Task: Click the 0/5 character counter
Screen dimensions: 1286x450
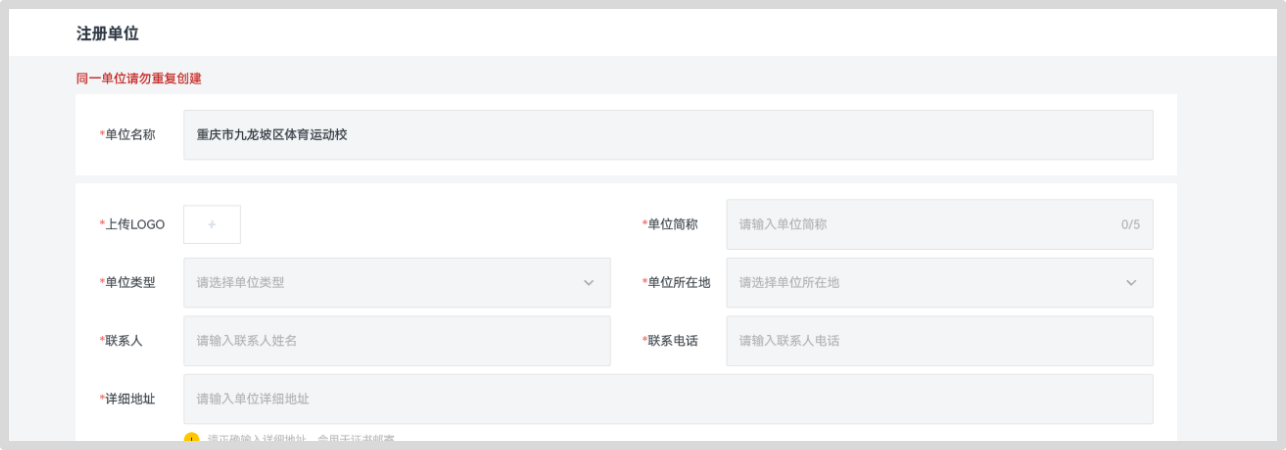Action: click(1130, 224)
